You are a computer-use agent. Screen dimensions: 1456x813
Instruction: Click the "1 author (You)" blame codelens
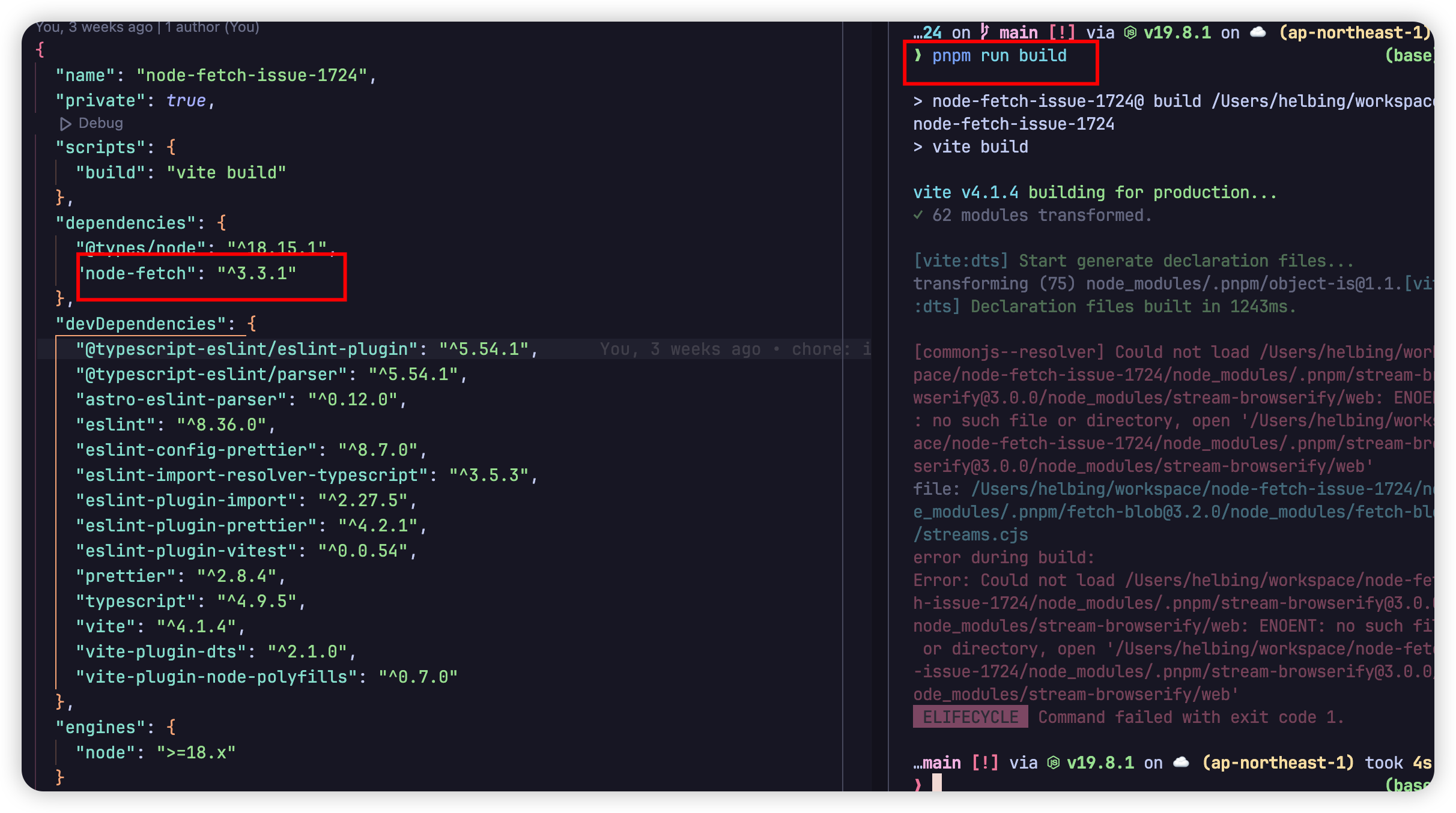tap(212, 27)
